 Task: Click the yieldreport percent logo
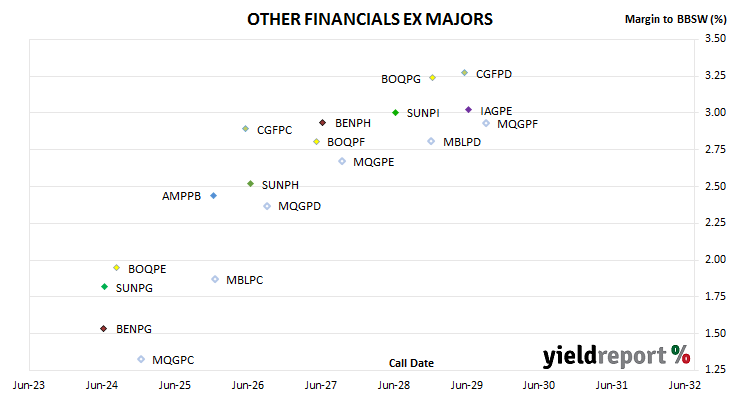coord(616,356)
